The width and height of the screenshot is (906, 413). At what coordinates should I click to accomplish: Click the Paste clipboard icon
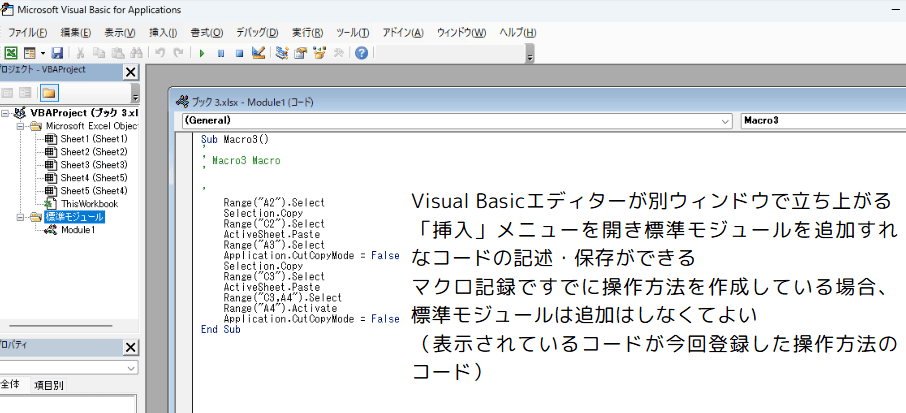(x=117, y=53)
